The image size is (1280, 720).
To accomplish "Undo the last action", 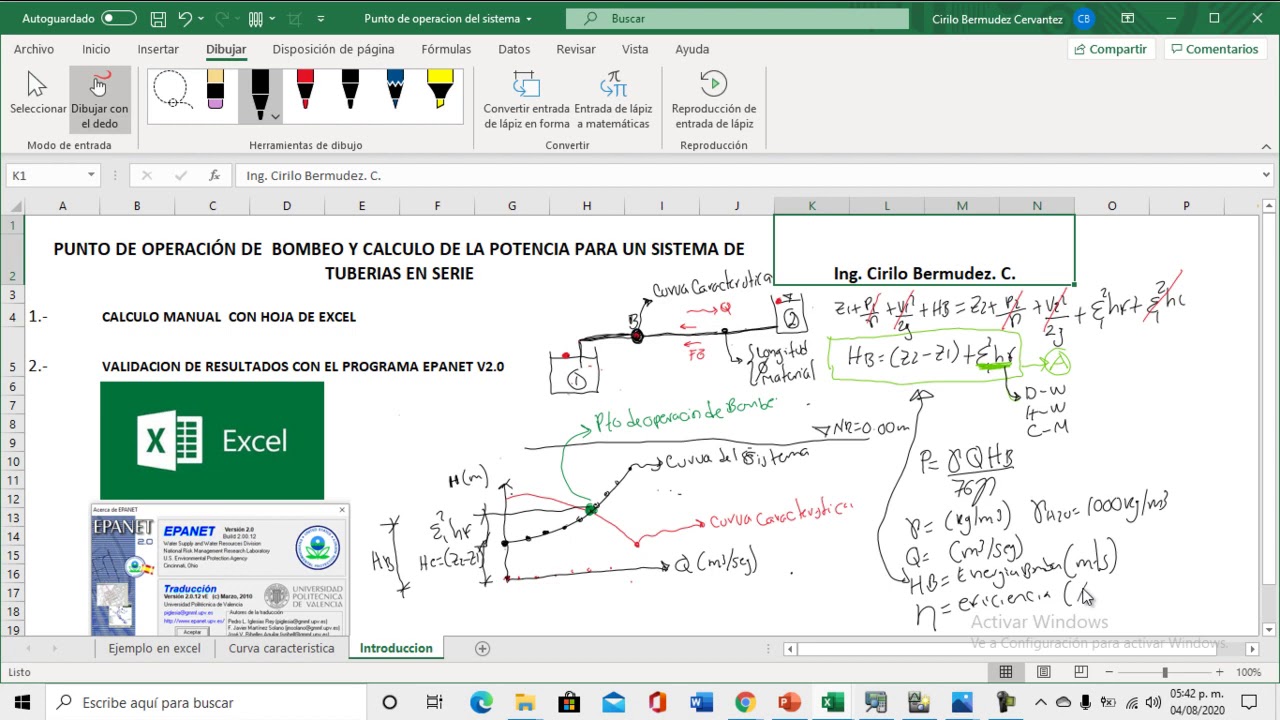I will [x=185, y=18].
